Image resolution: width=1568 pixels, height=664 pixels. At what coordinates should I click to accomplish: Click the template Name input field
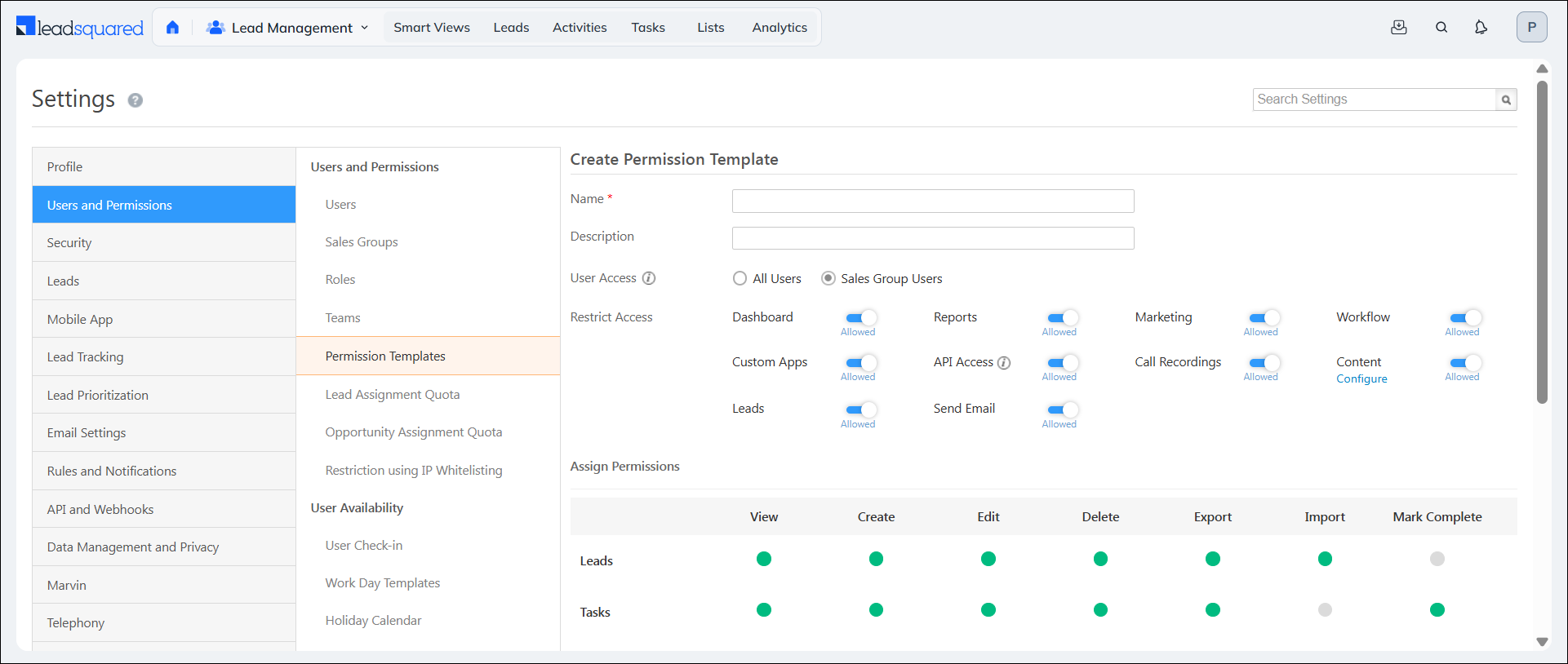click(x=933, y=201)
